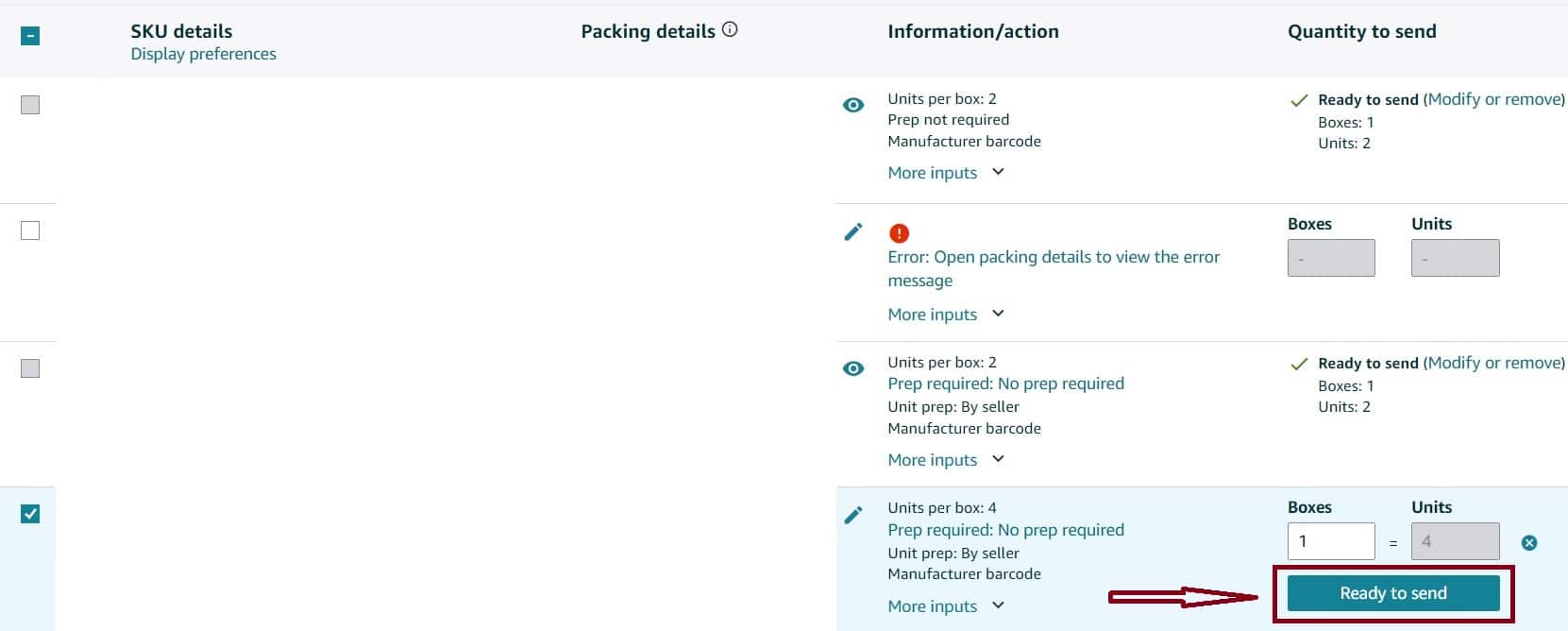Open the Display preferences link
This screenshot has width=1568, height=631.
pyautogui.click(x=203, y=54)
